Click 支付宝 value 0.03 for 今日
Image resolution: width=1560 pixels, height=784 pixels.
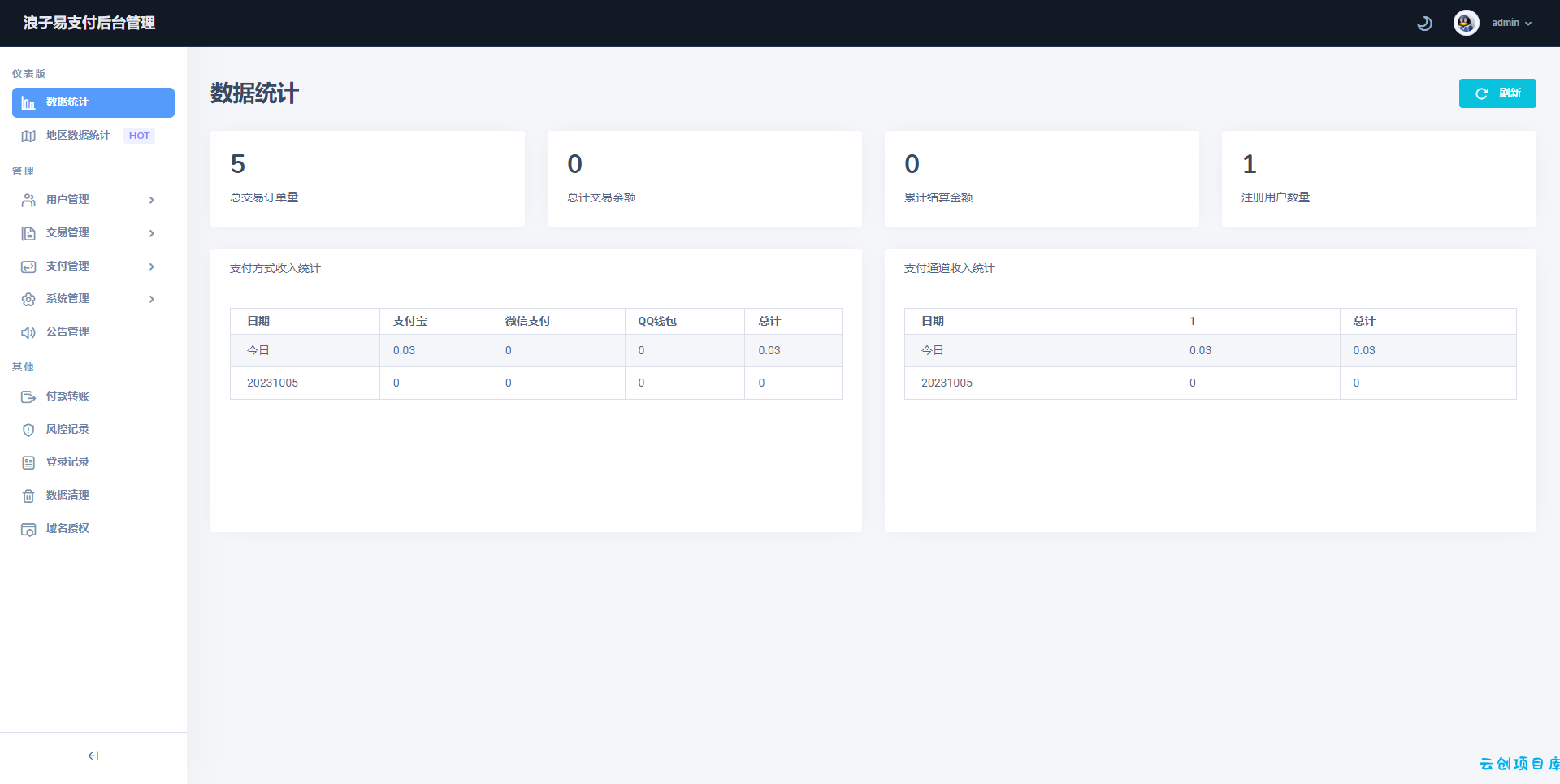(x=404, y=350)
